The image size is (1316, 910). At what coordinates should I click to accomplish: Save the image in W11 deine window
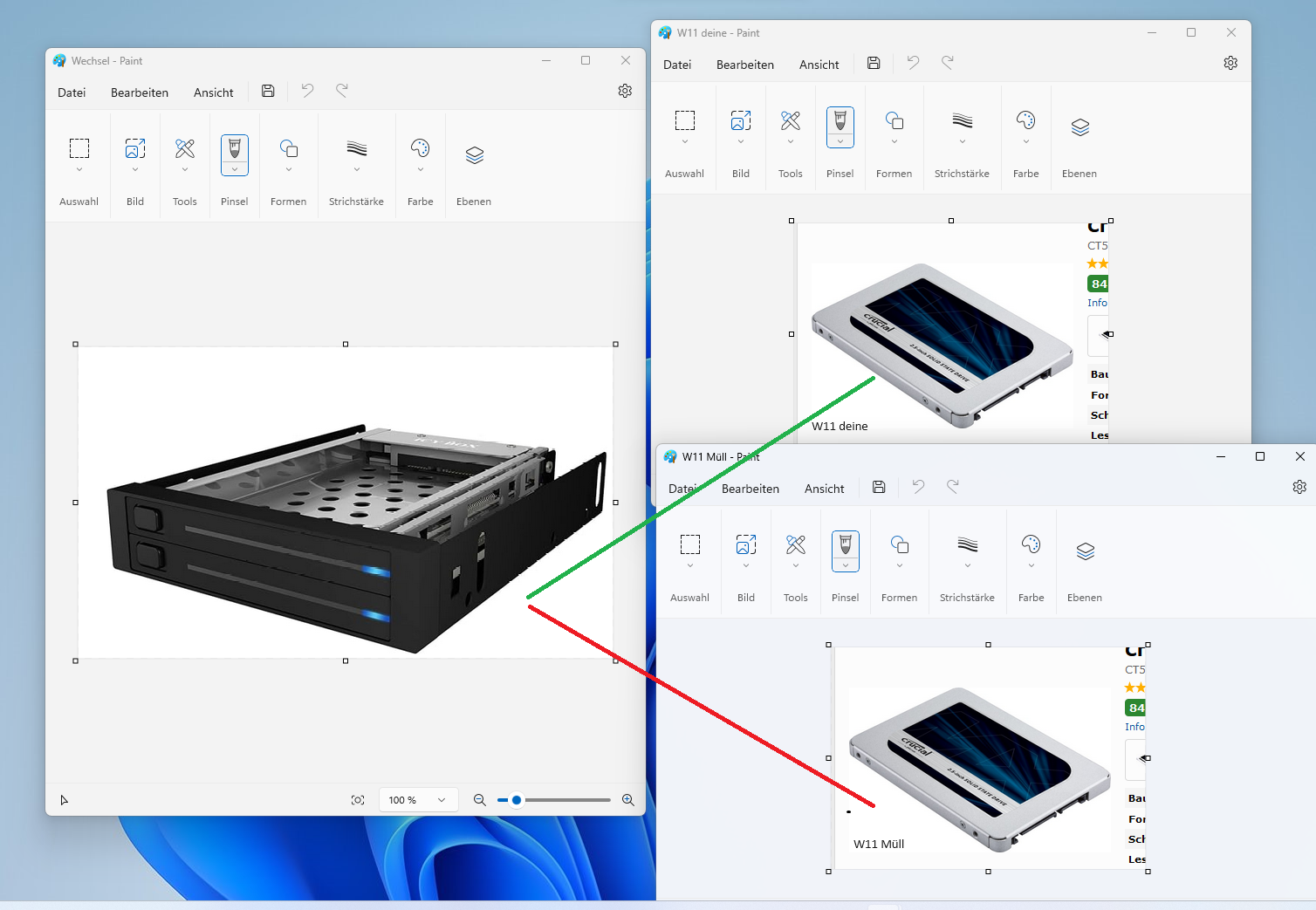[874, 63]
